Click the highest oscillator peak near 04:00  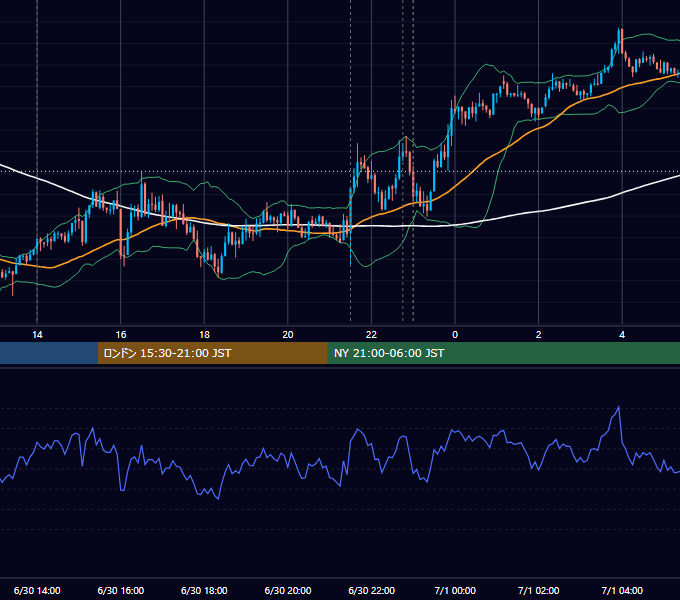click(x=618, y=407)
